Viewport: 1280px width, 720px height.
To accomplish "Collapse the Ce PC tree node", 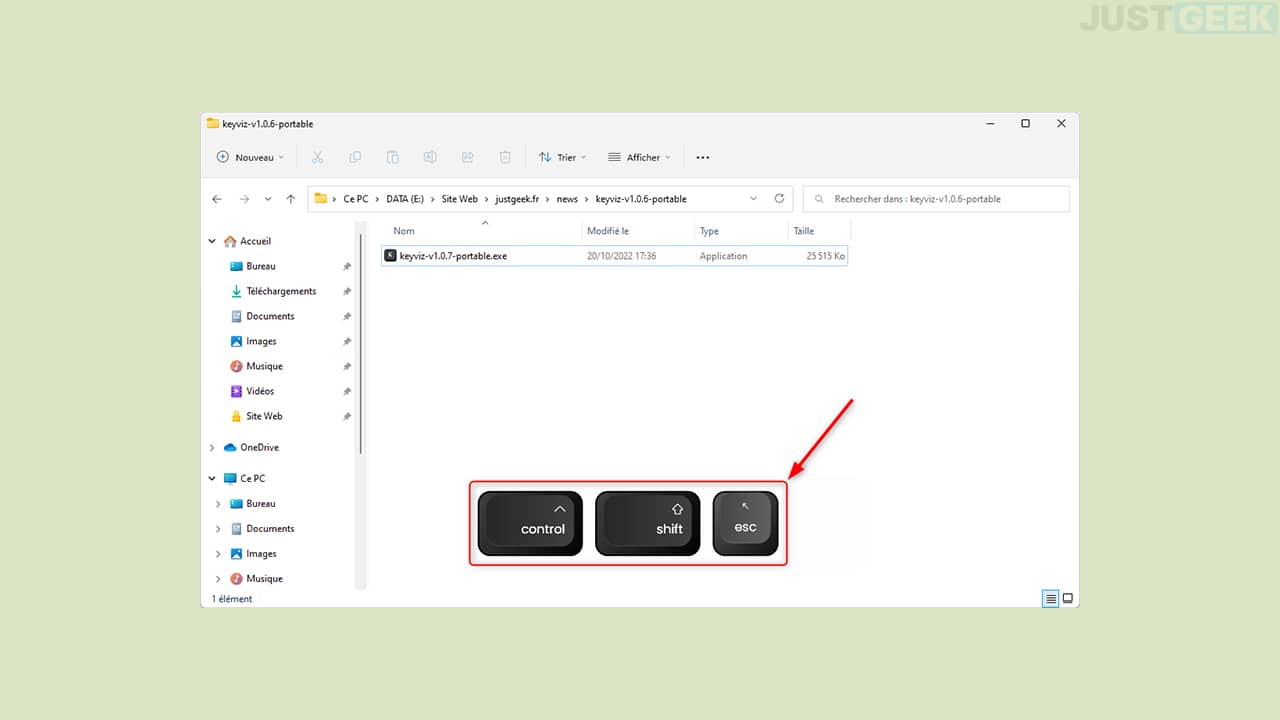I will tap(212, 479).
